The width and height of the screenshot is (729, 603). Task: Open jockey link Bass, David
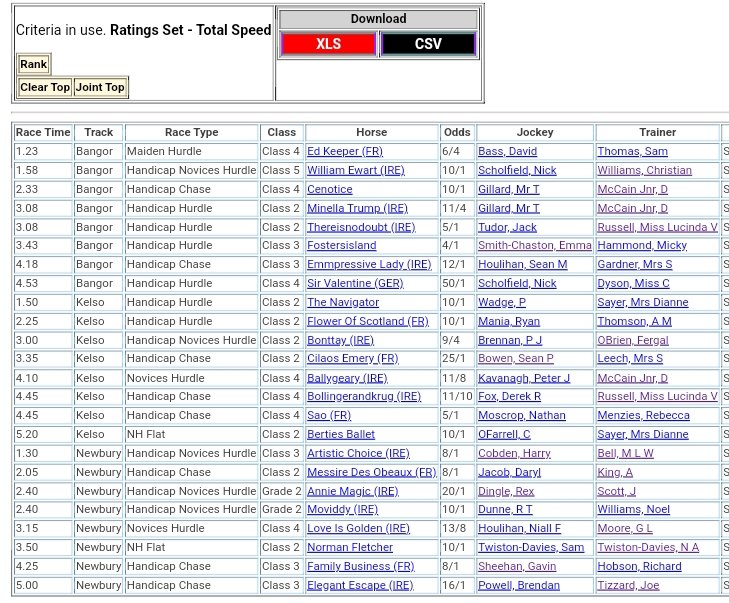click(507, 152)
